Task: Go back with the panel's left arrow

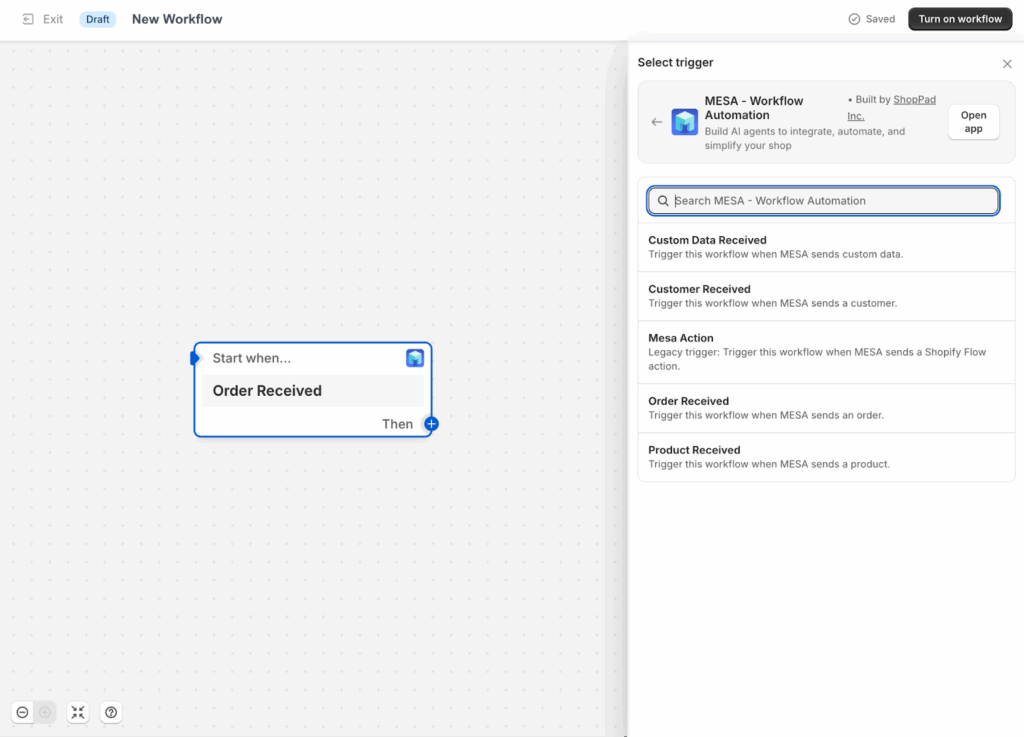Action: 656,122
